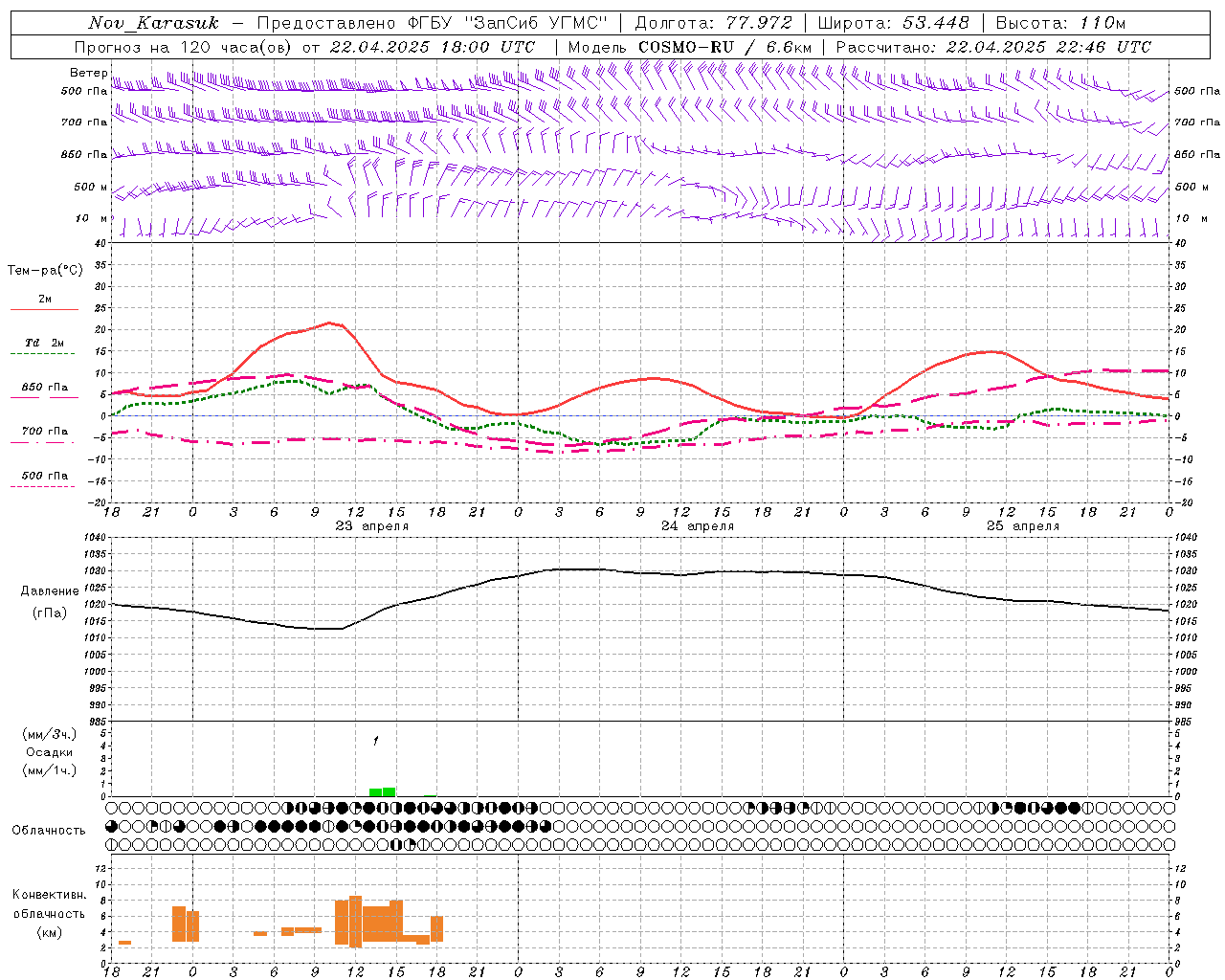Click the (км) unit label

(x=49, y=931)
